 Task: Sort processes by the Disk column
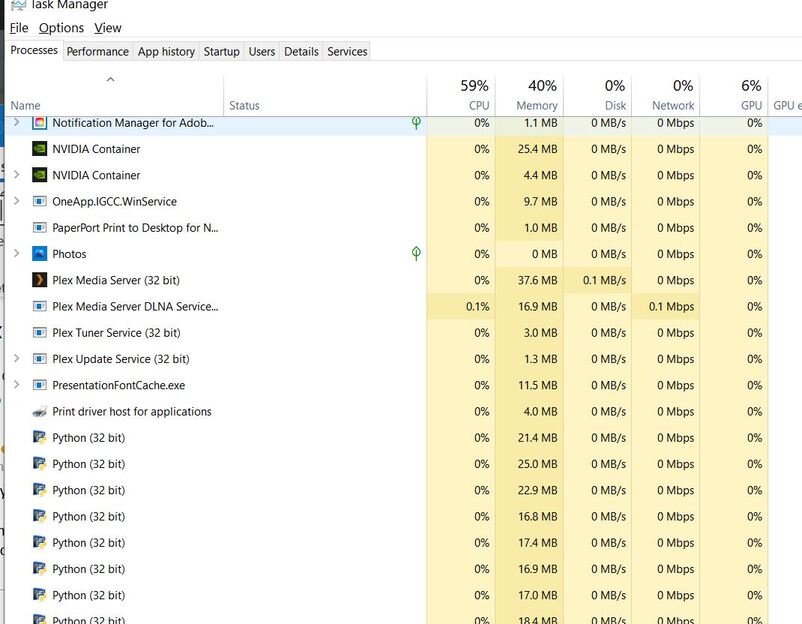[597, 96]
